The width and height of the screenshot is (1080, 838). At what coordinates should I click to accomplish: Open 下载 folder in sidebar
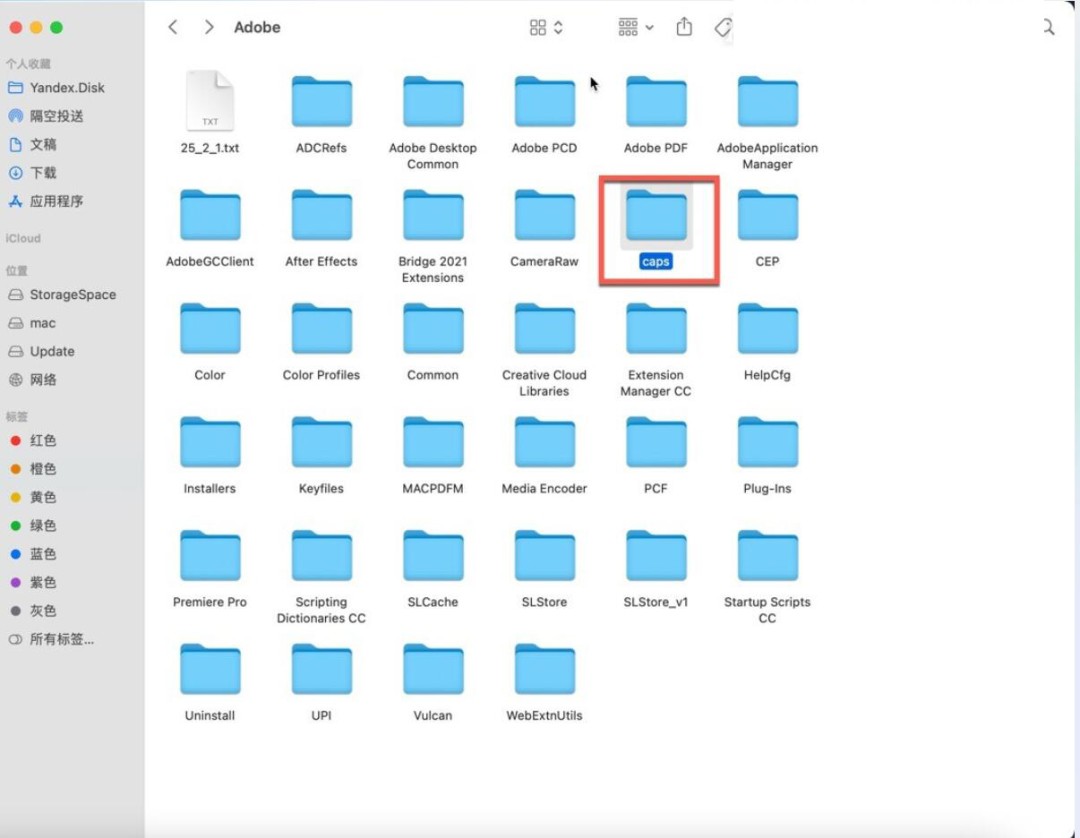(x=43, y=173)
